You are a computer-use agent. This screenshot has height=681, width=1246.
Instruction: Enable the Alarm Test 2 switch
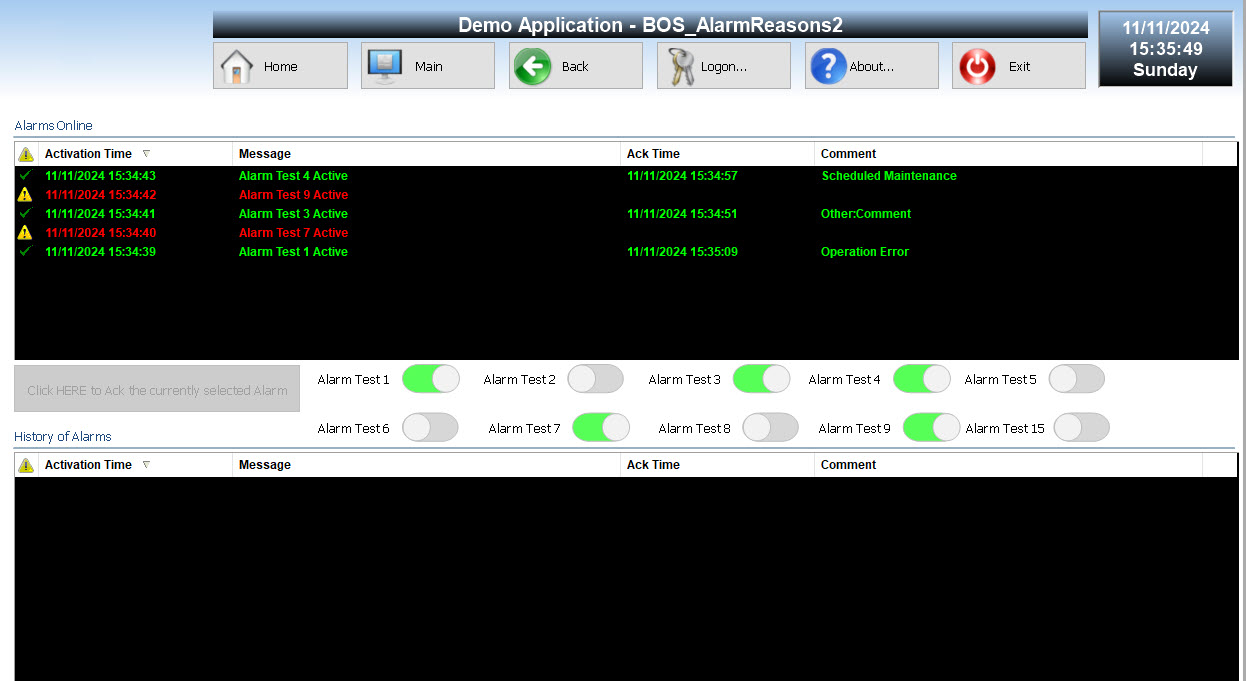[595, 379]
